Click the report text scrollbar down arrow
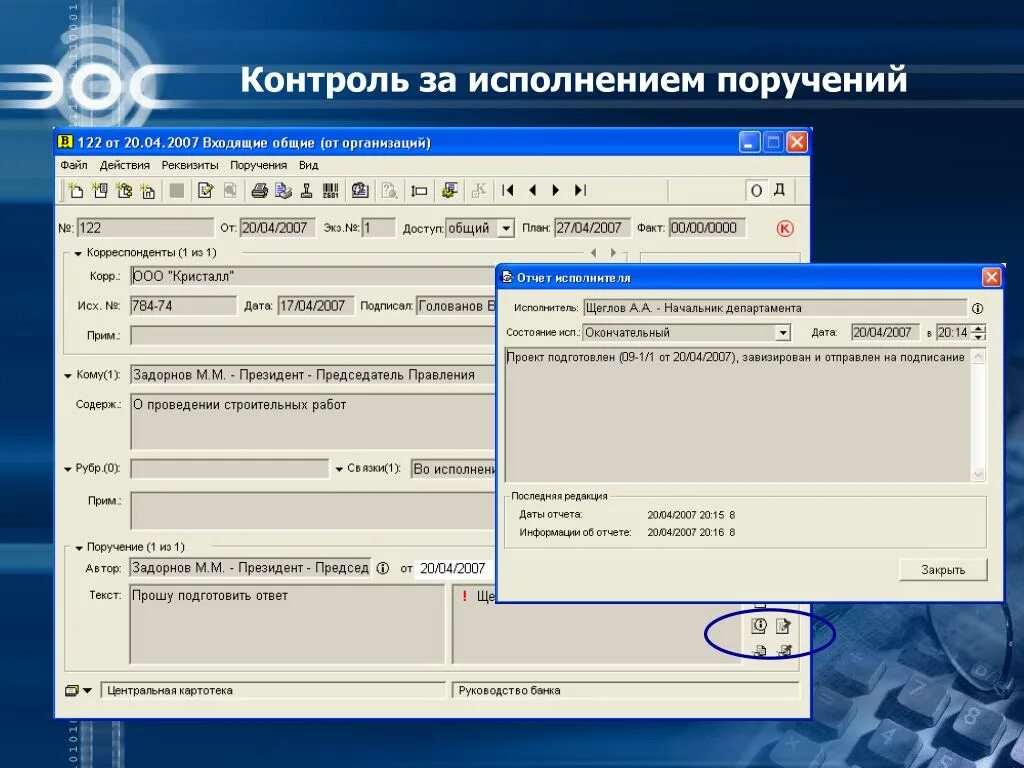Viewport: 1024px width, 768px height. 978,474
